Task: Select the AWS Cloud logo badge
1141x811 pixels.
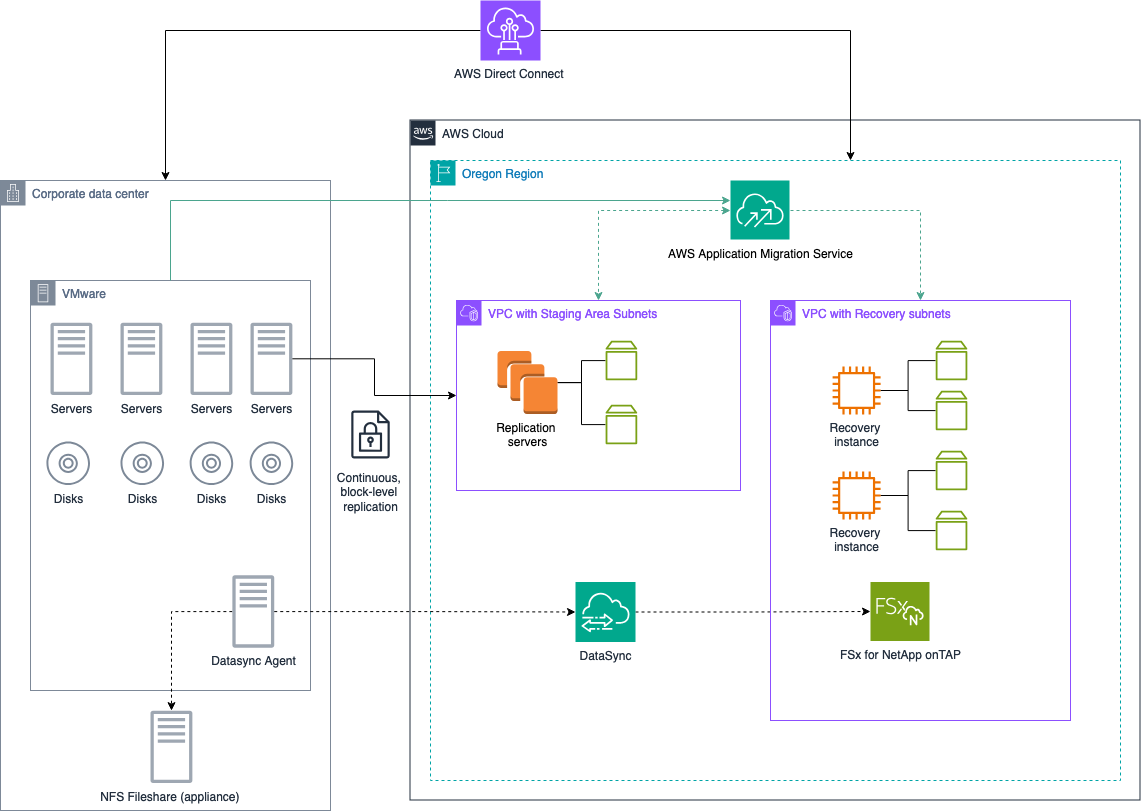Action: [x=423, y=133]
